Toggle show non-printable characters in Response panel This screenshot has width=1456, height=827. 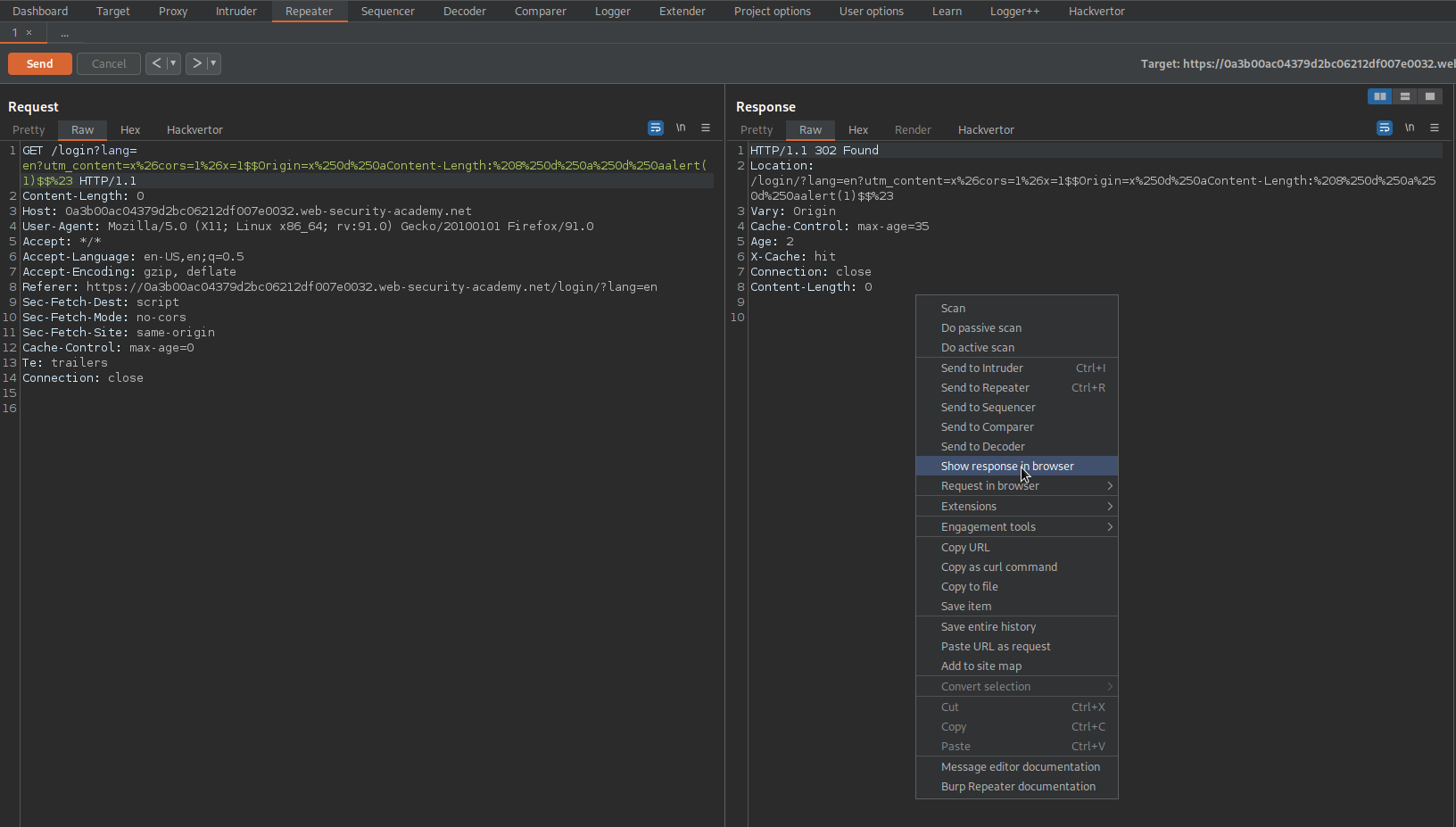coord(1410,128)
